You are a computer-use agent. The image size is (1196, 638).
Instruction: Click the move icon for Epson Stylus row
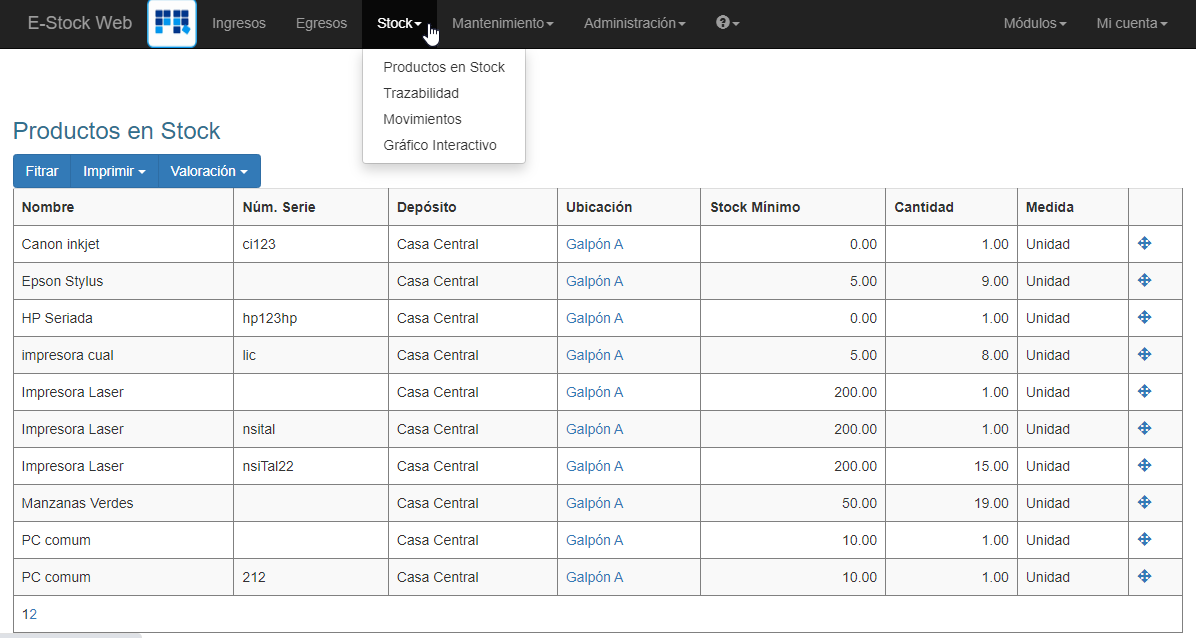(x=1143, y=281)
